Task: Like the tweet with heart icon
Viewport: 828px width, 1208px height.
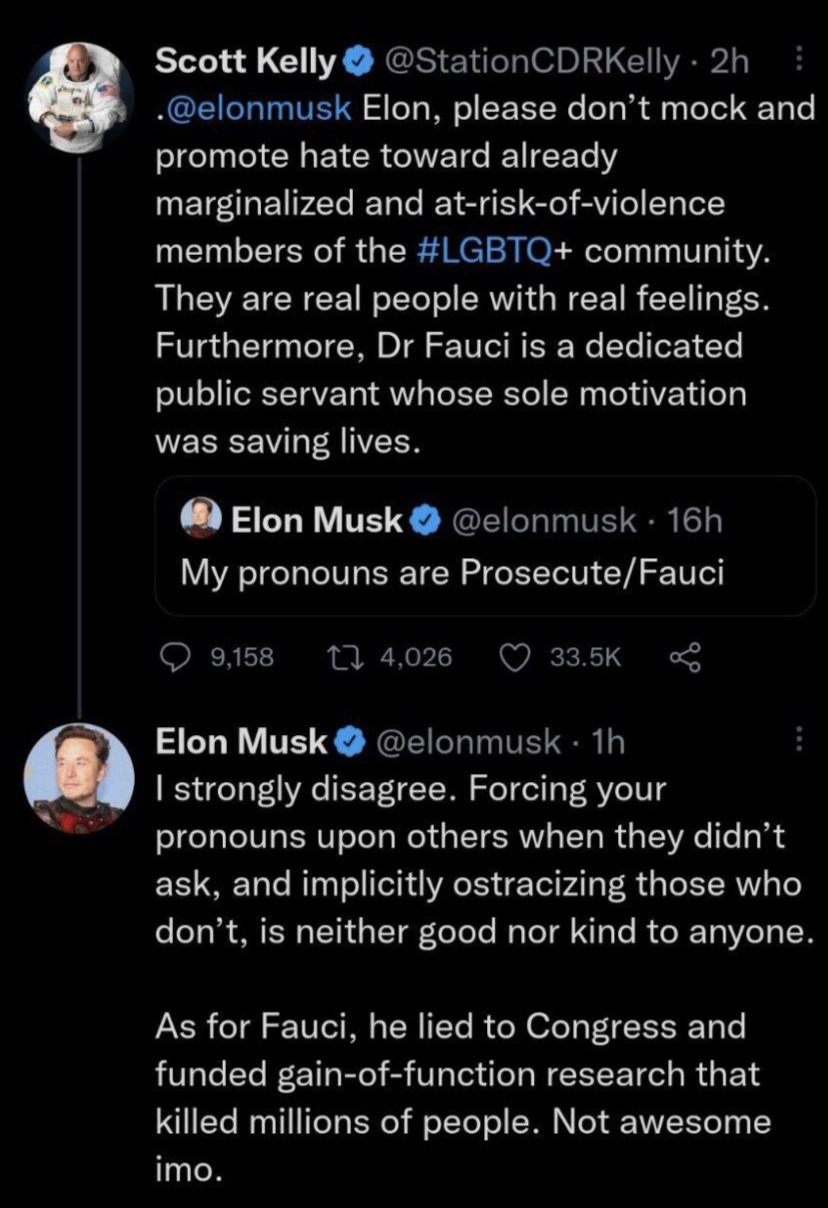Action: [x=513, y=656]
